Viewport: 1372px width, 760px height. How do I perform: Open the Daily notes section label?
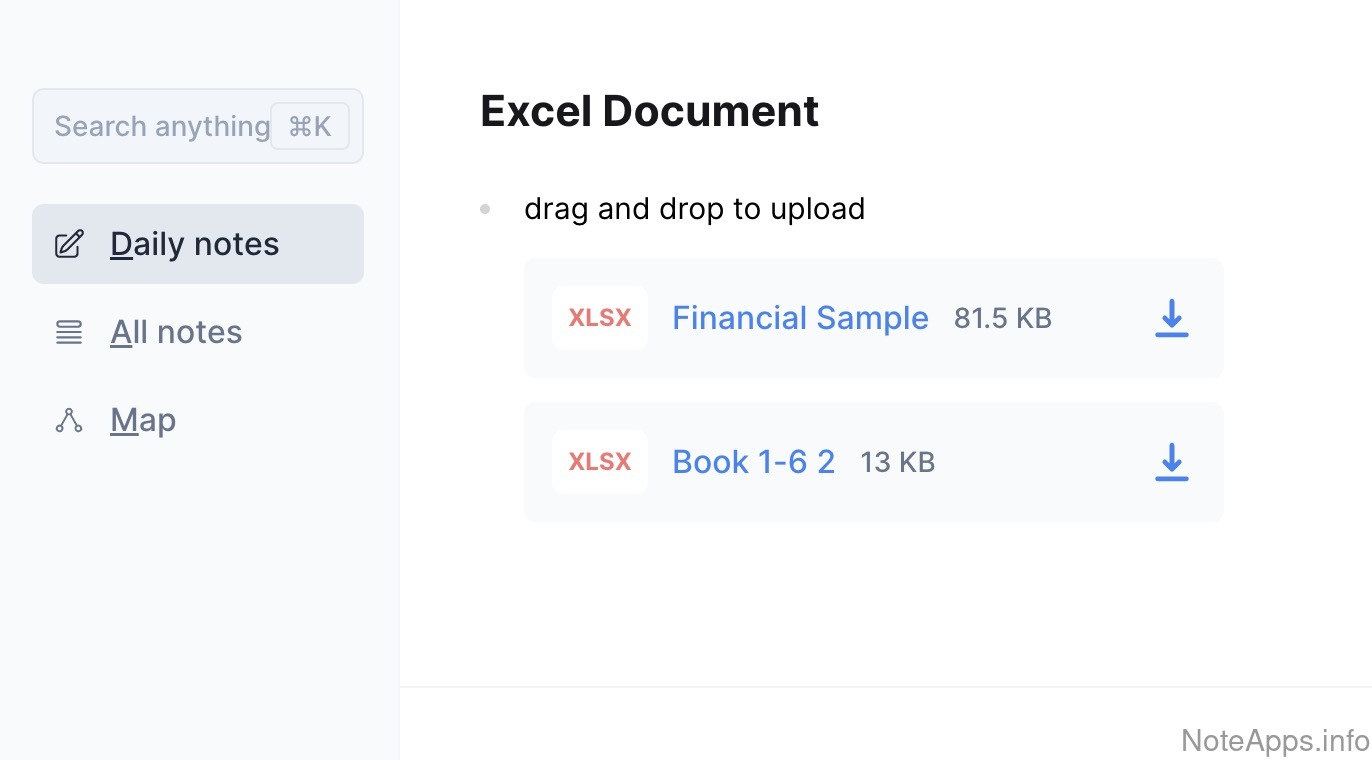click(195, 244)
